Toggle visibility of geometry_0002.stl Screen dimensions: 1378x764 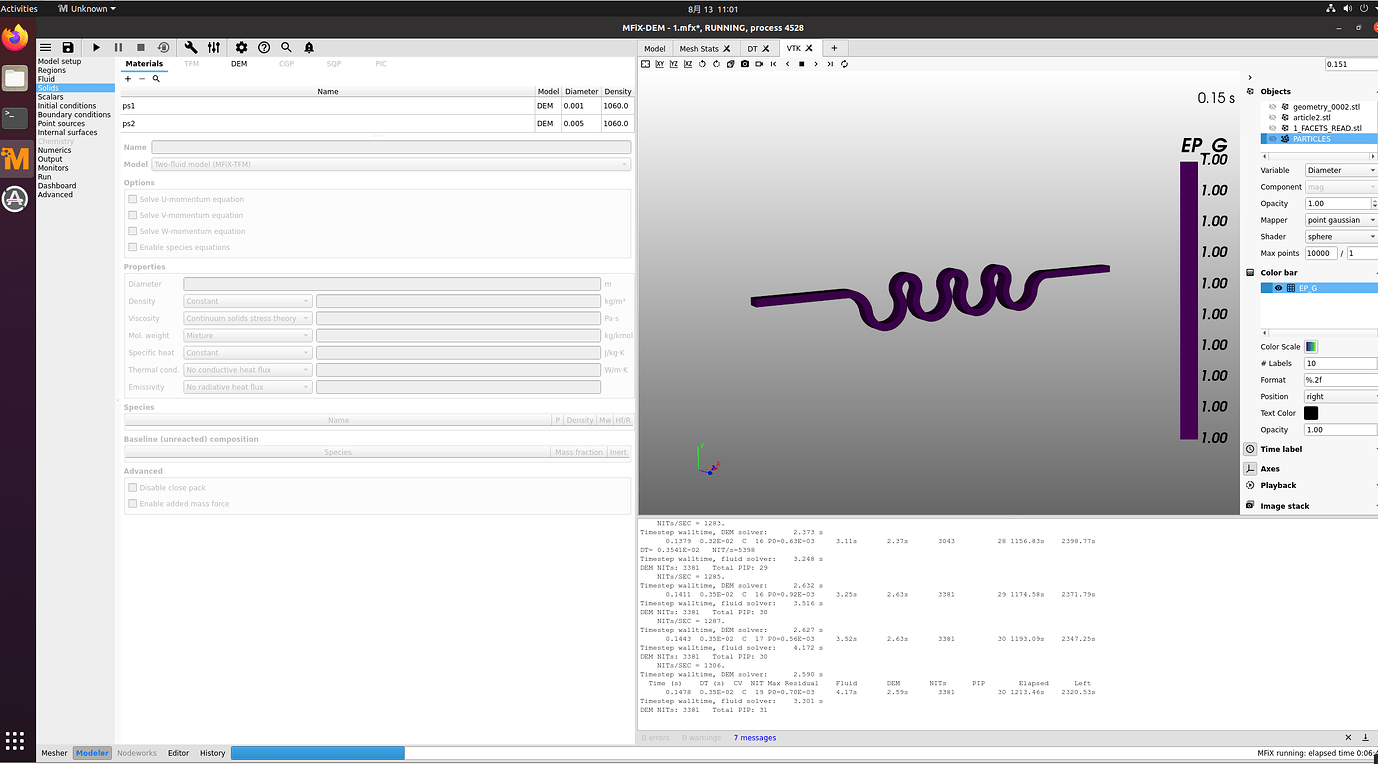click(x=1273, y=107)
